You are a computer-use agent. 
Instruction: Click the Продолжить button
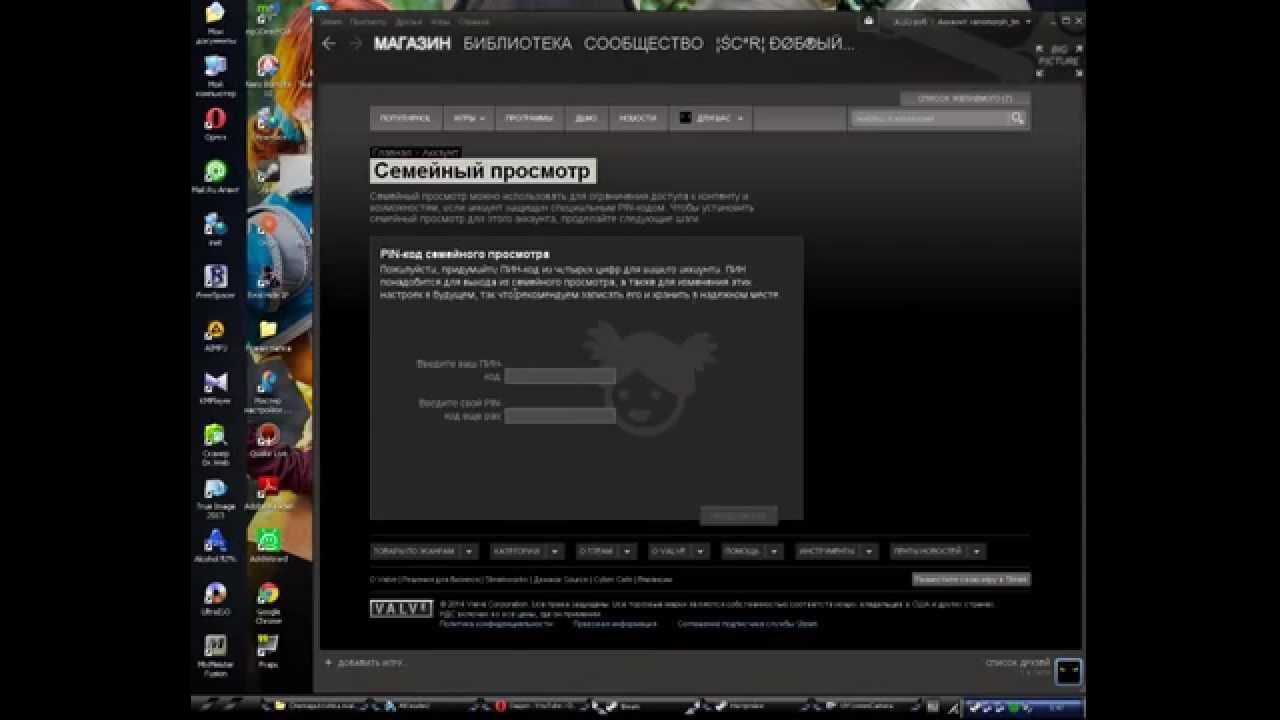point(739,515)
